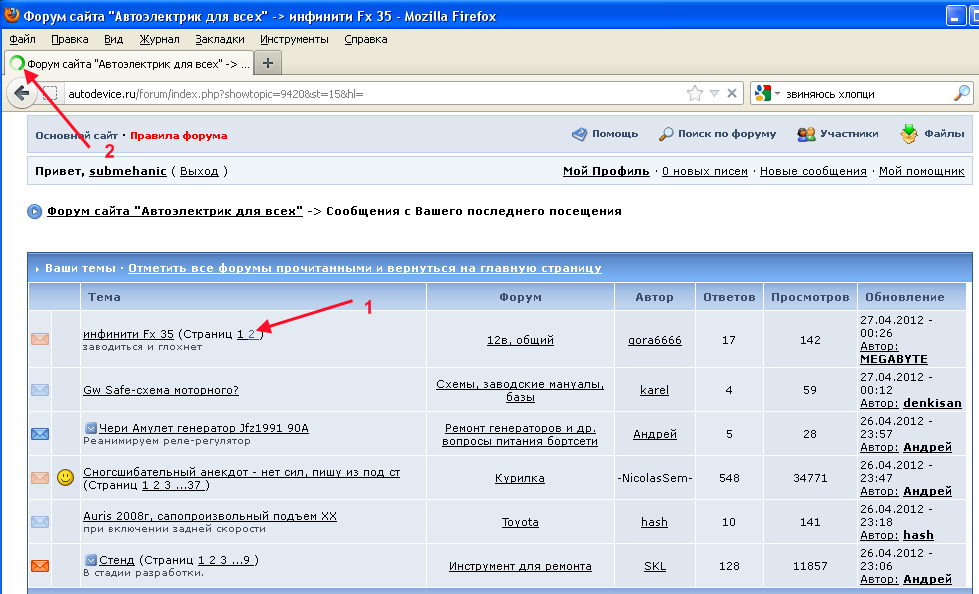
Task: Click the Помощь help icon
Action: 579,134
